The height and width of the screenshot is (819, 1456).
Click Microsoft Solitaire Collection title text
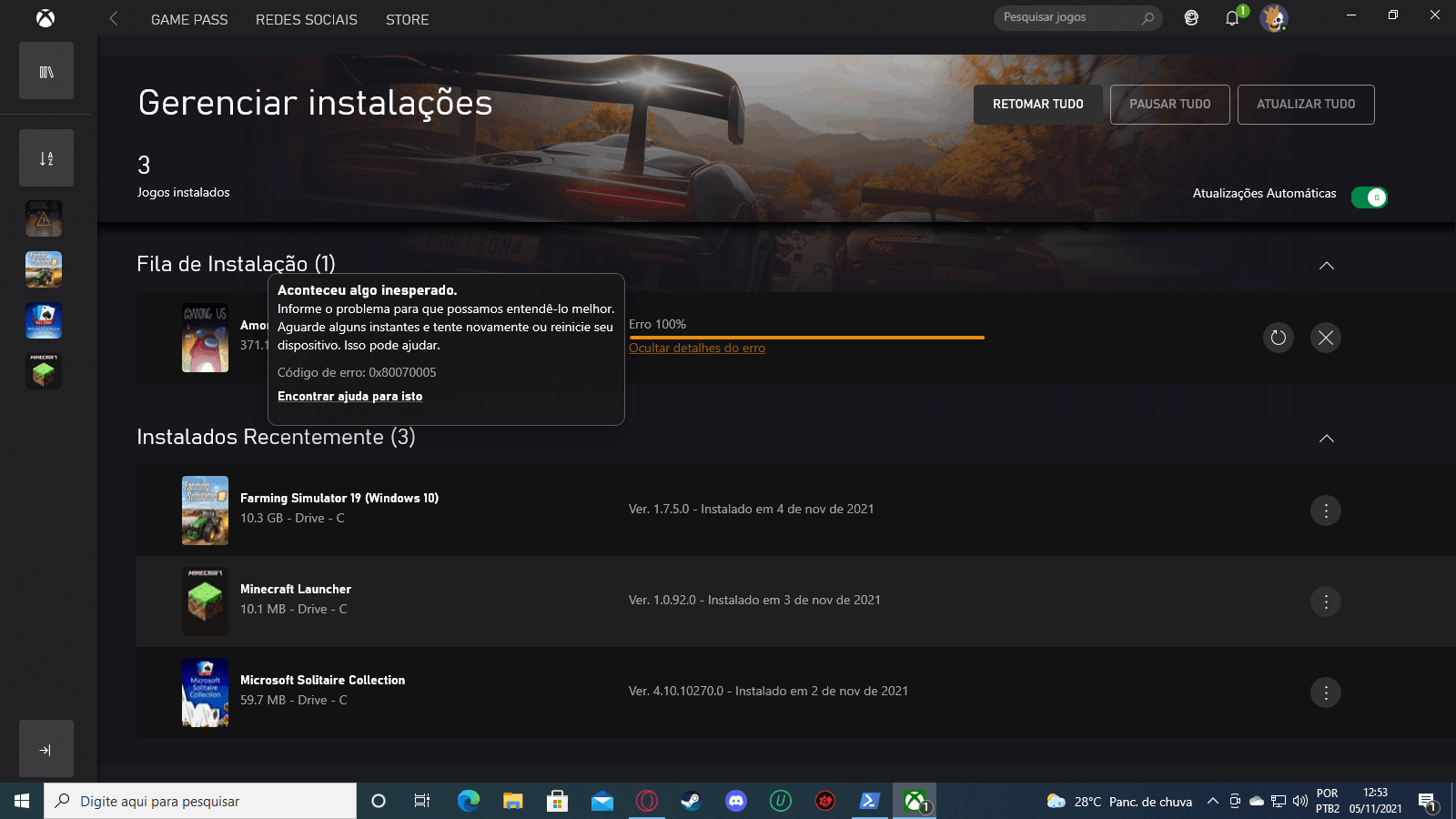323,680
